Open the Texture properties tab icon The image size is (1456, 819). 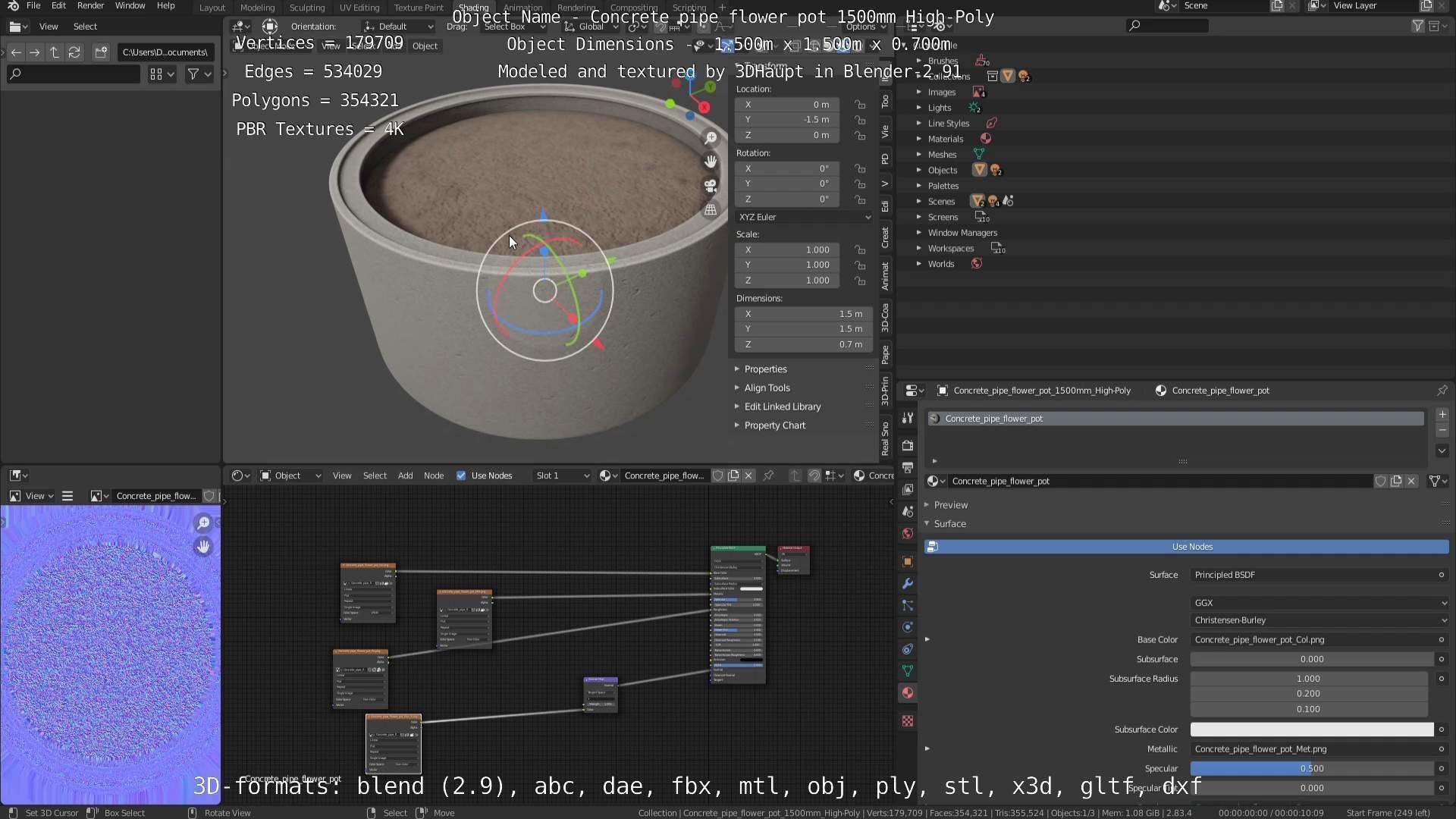(x=908, y=721)
